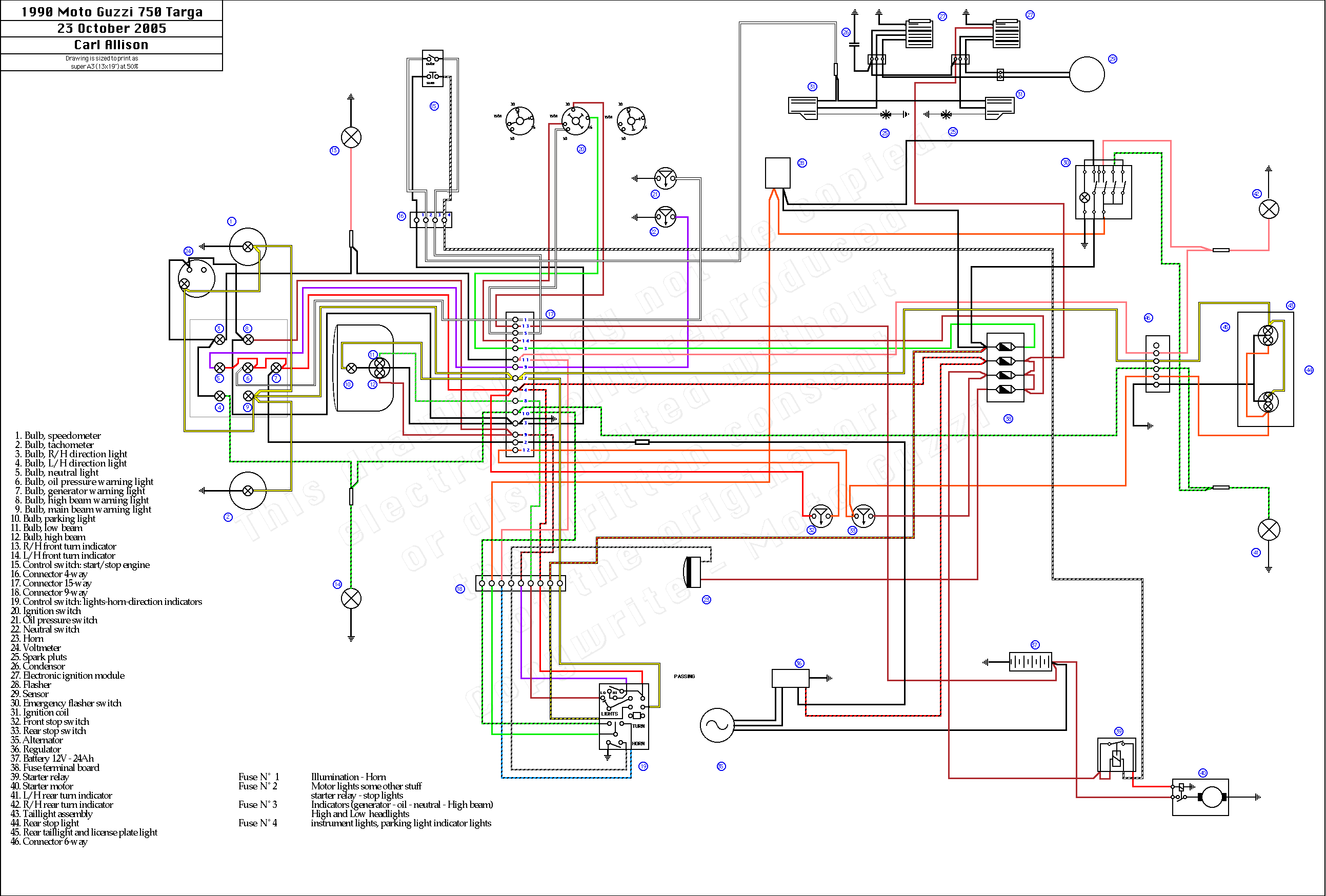This screenshot has width=1326, height=896.
Task: Click the author name 'Carl Allison'
Action: [x=111, y=45]
